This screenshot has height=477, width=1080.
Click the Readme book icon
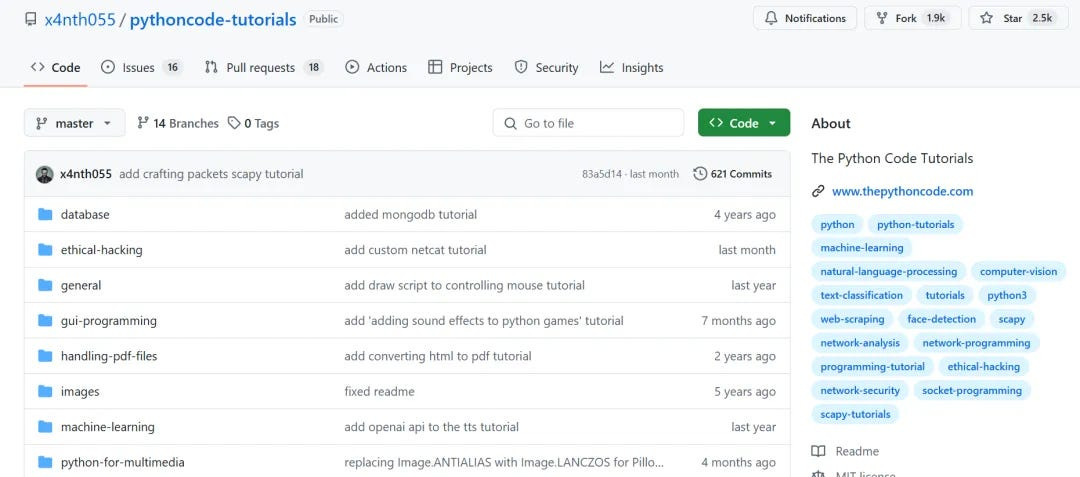818,452
